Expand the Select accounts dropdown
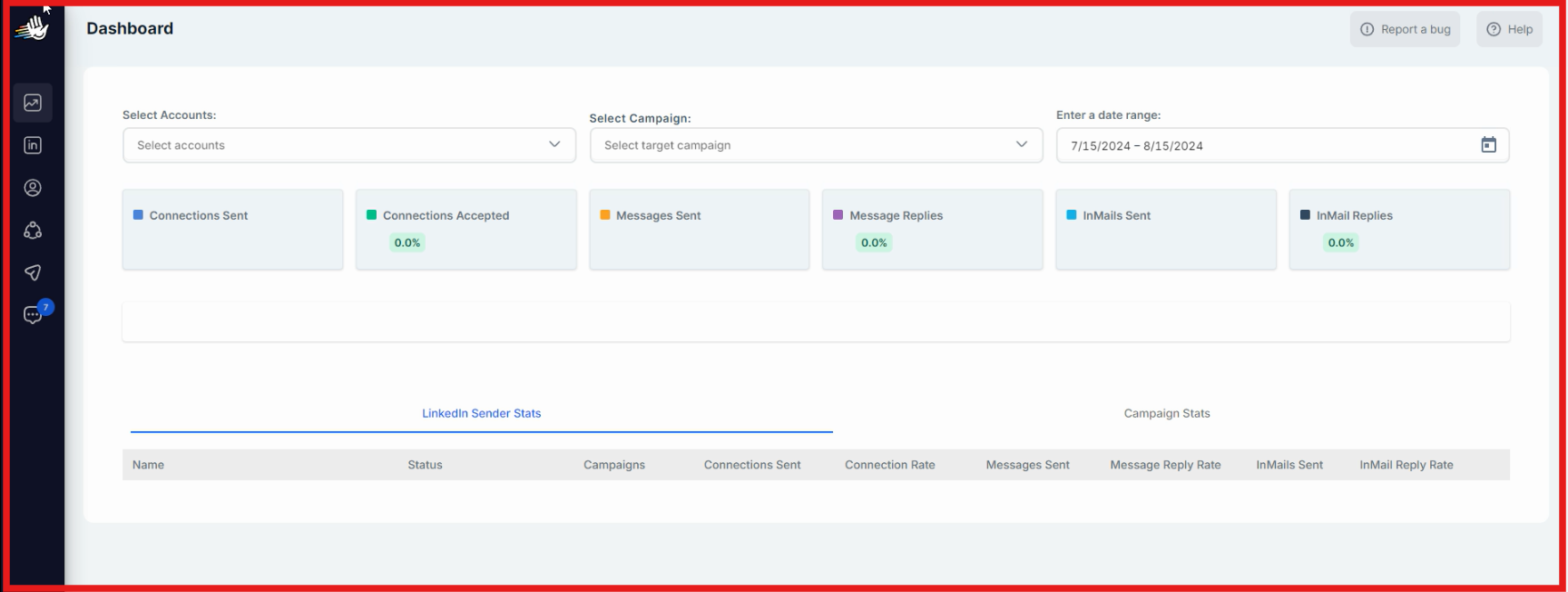Image resolution: width=1568 pixels, height=592 pixels. tap(349, 145)
